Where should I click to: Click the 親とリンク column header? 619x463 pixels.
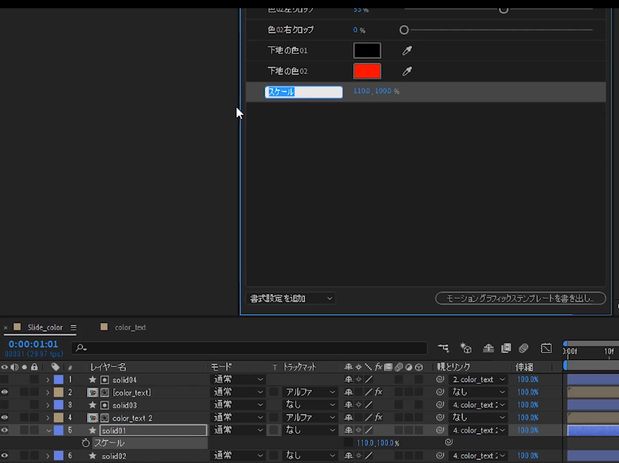click(454, 367)
